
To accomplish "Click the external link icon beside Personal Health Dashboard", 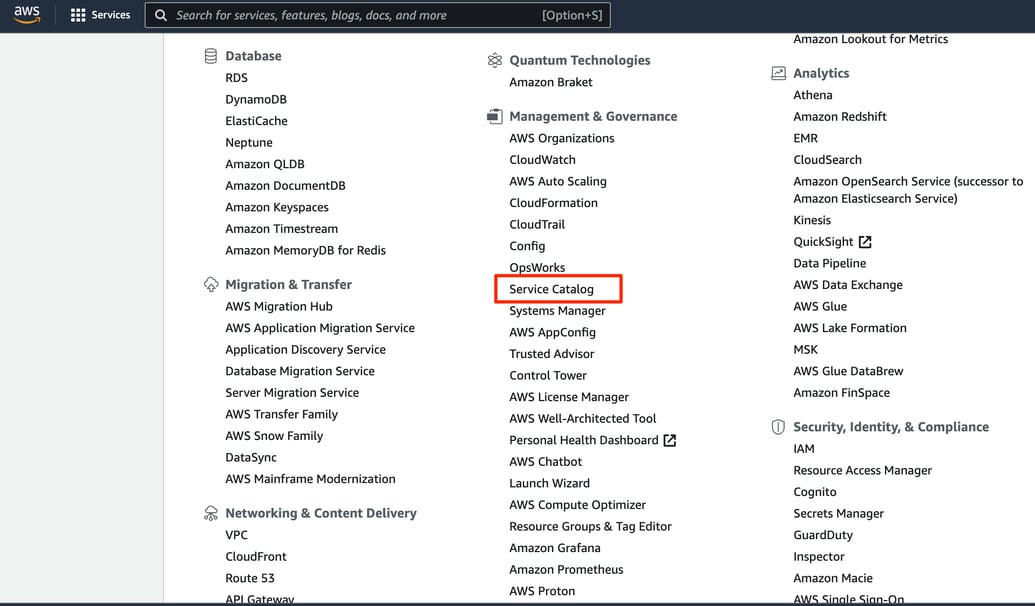I will point(673,439).
